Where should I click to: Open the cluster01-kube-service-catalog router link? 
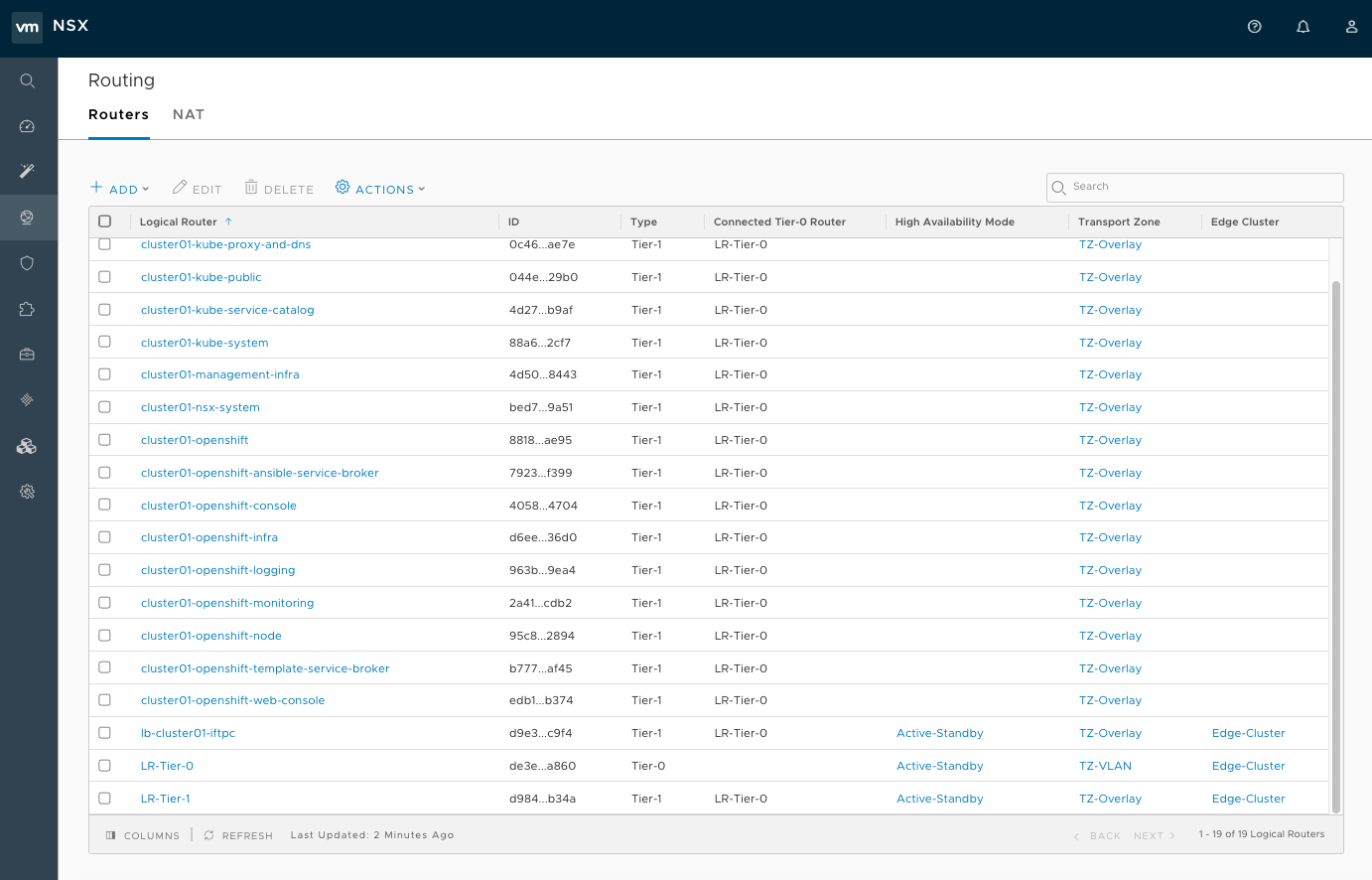[227, 310]
